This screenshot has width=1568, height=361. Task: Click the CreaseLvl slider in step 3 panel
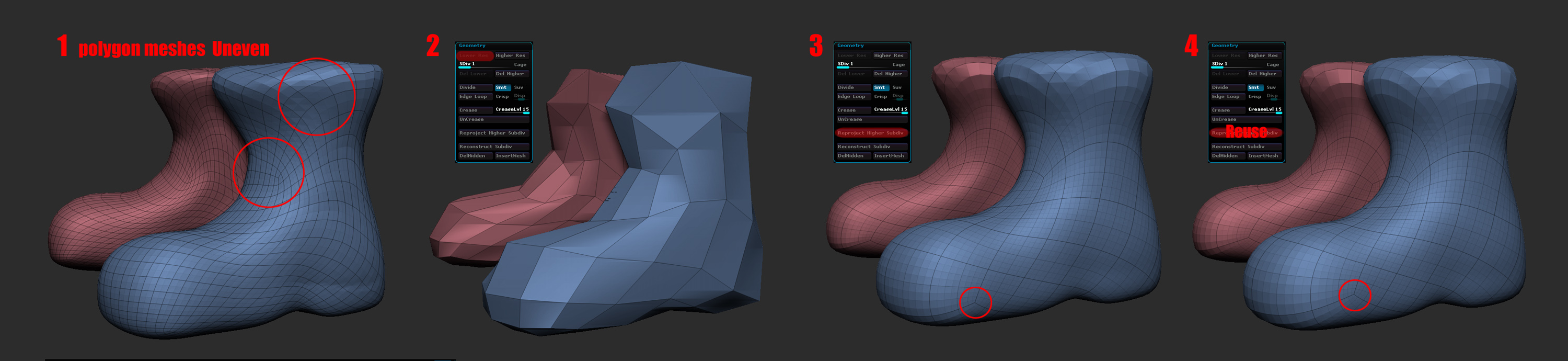[x=891, y=110]
